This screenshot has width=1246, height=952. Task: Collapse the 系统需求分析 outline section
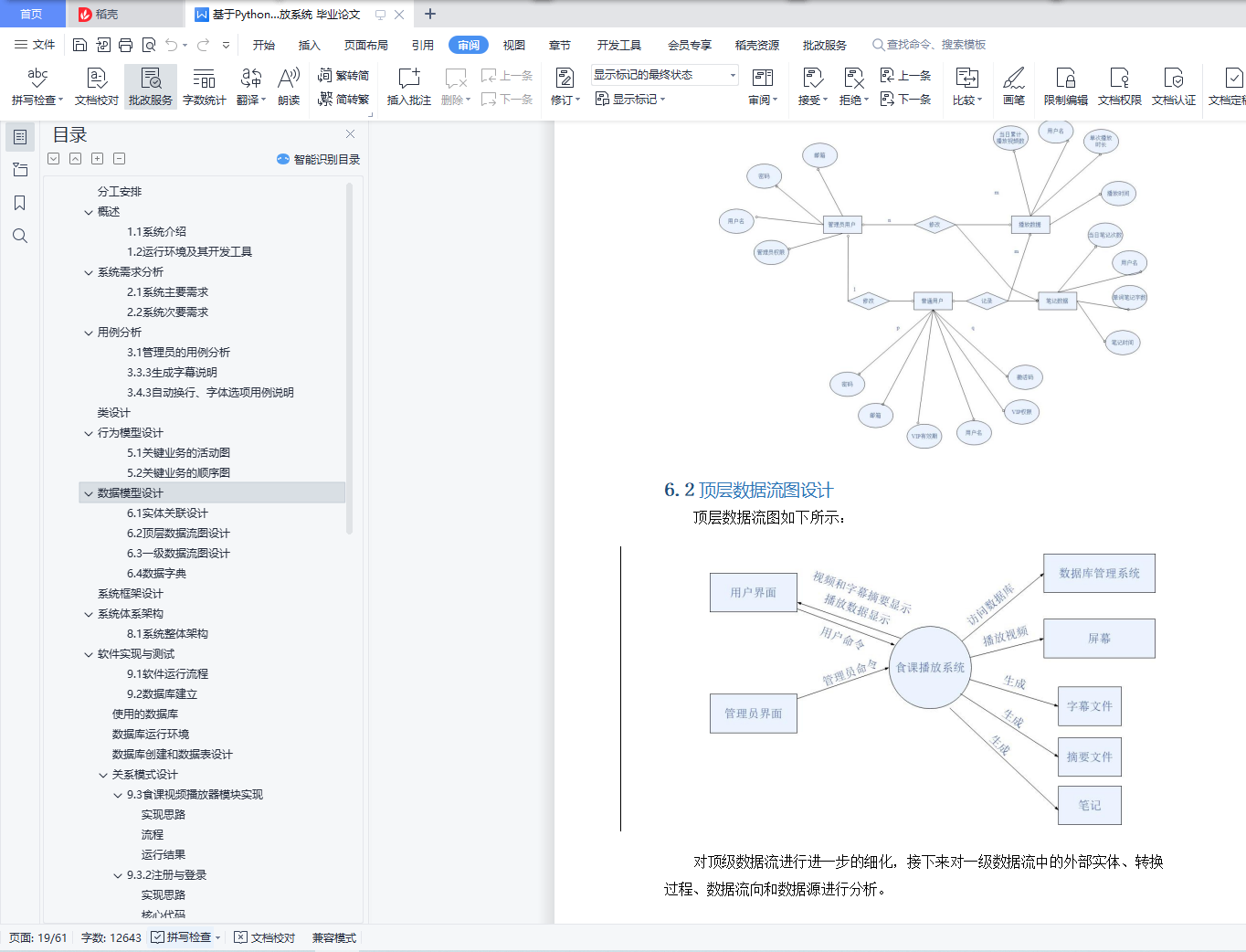(89, 272)
